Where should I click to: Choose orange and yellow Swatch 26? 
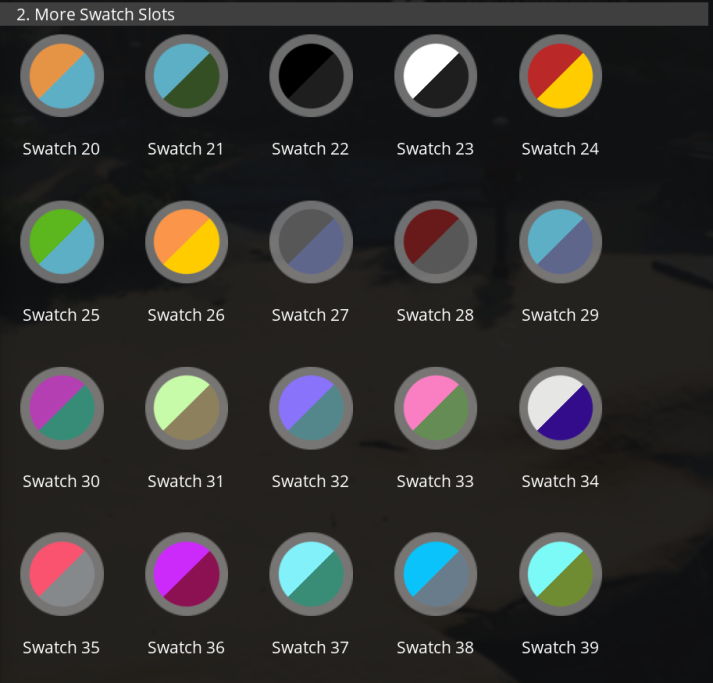coord(186,242)
